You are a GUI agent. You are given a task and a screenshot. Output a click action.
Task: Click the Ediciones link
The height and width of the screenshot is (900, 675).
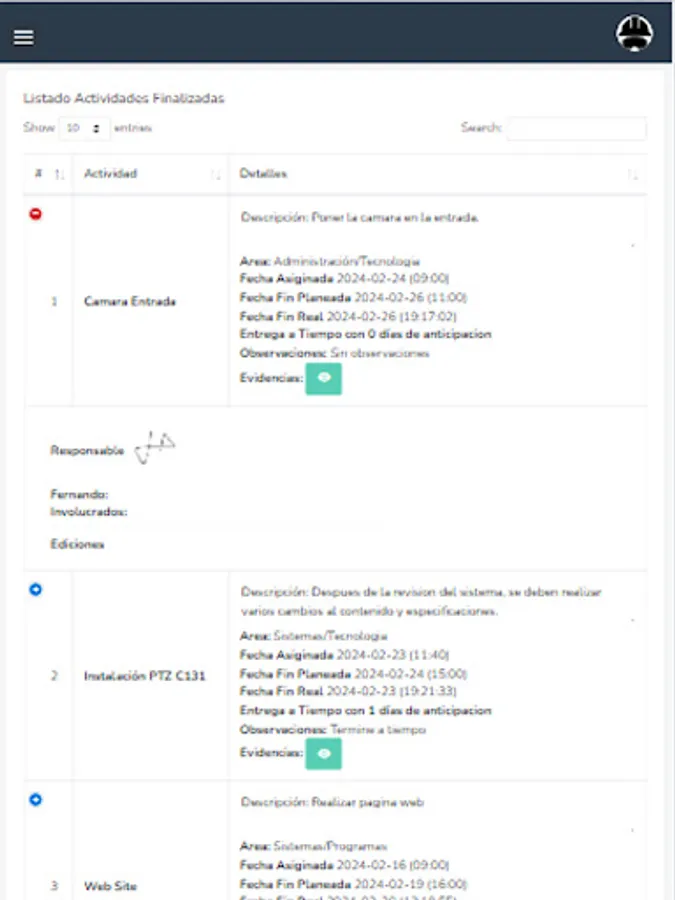(x=78, y=543)
